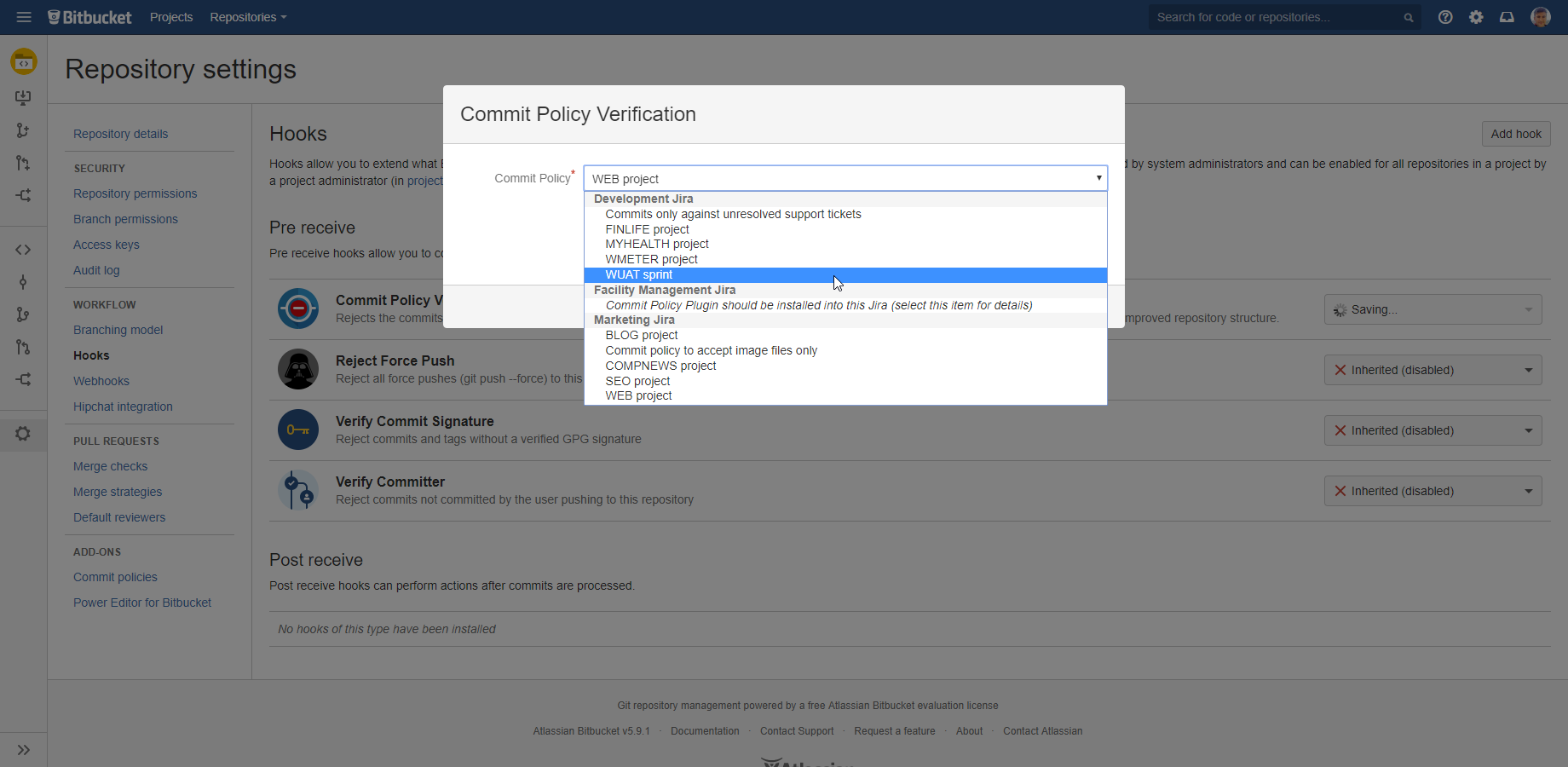Open Branch permissions settings

[125, 219]
